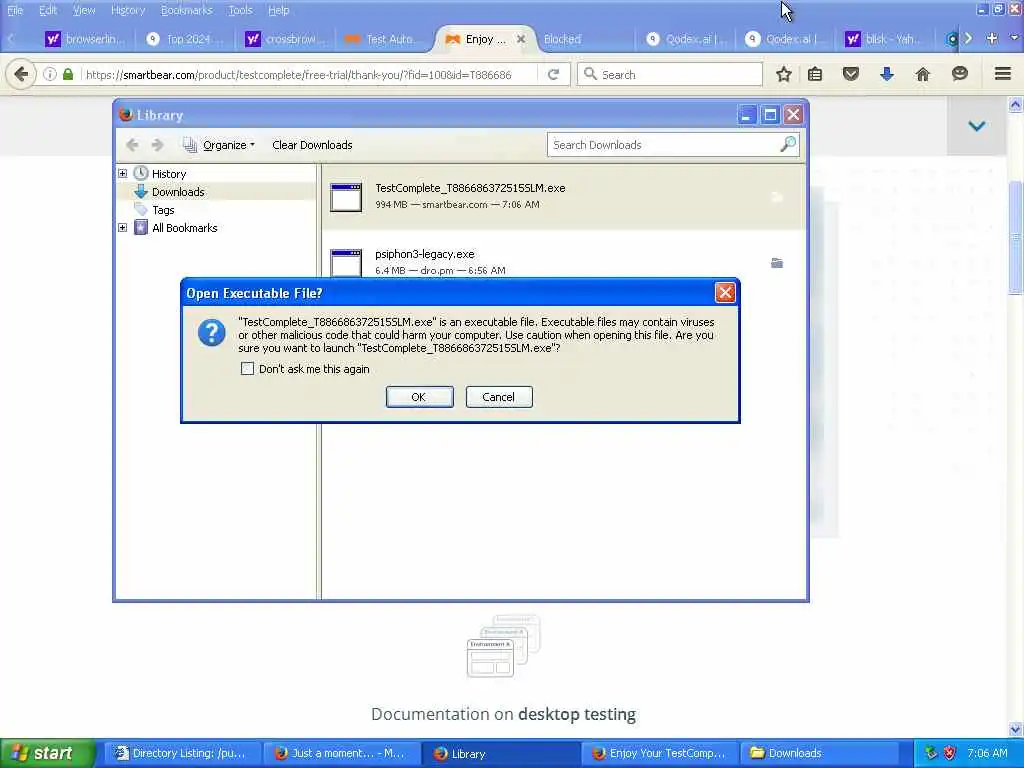Click the browser Back button
This screenshot has height=768, width=1024.
pyautogui.click(x=21, y=74)
